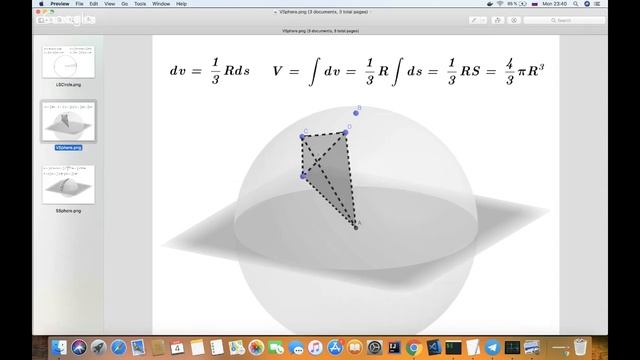Open Google Chrome from the Dock
This screenshot has height=360, width=640.
point(414,348)
